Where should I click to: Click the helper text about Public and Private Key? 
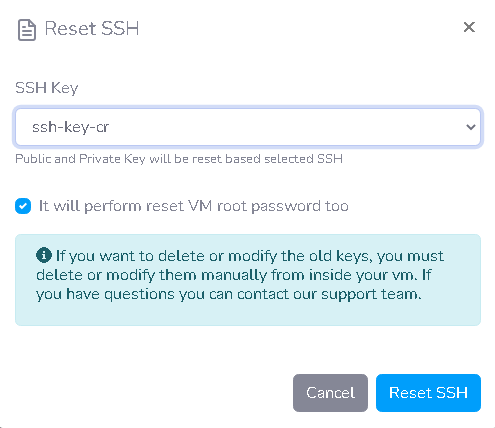click(179, 159)
